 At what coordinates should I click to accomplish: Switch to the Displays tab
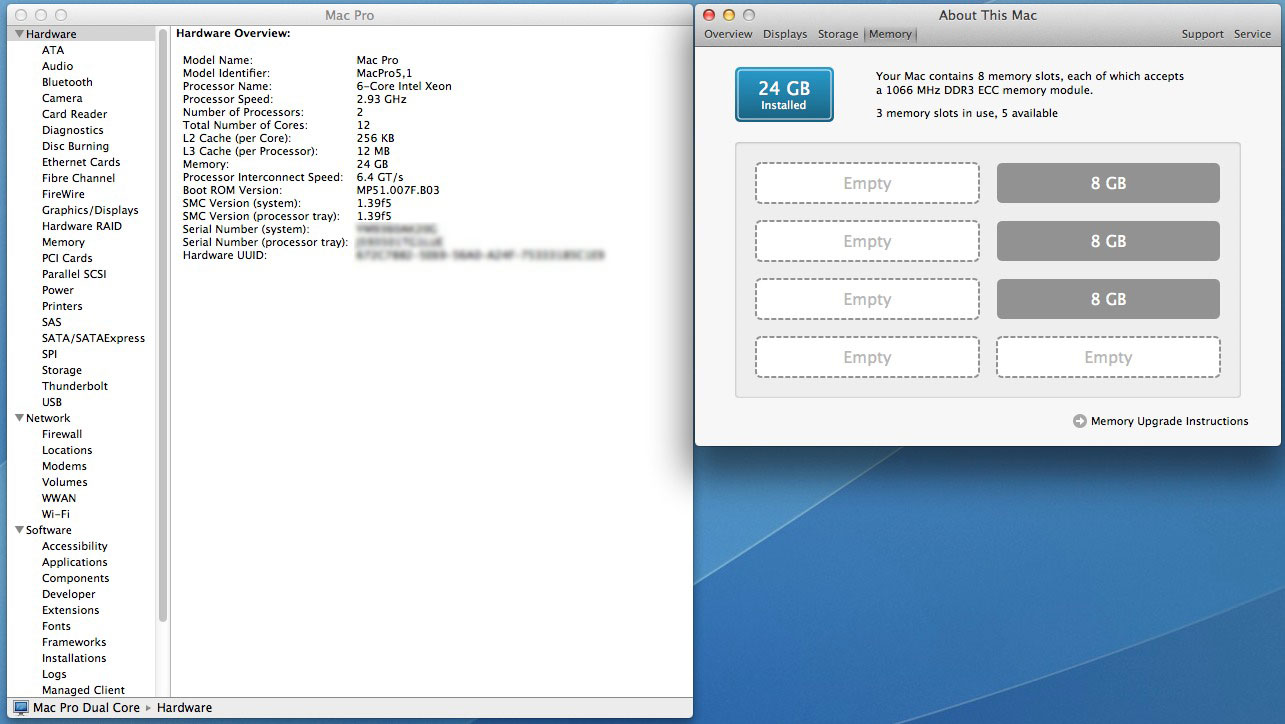pyautogui.click(x=785, y=34)
